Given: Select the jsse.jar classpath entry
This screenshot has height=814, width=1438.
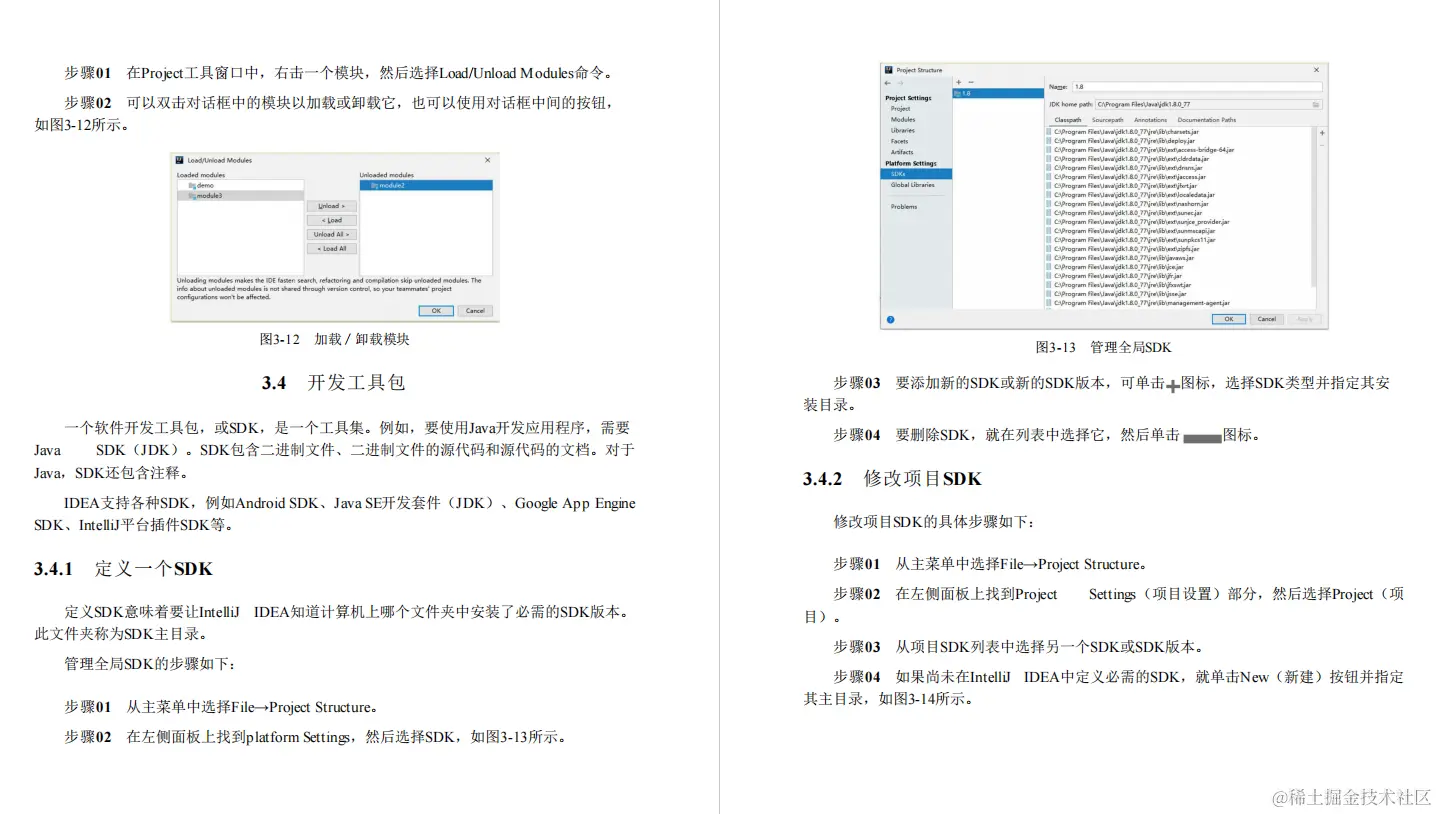Looking at the screenshot, I should (1116, 294).
